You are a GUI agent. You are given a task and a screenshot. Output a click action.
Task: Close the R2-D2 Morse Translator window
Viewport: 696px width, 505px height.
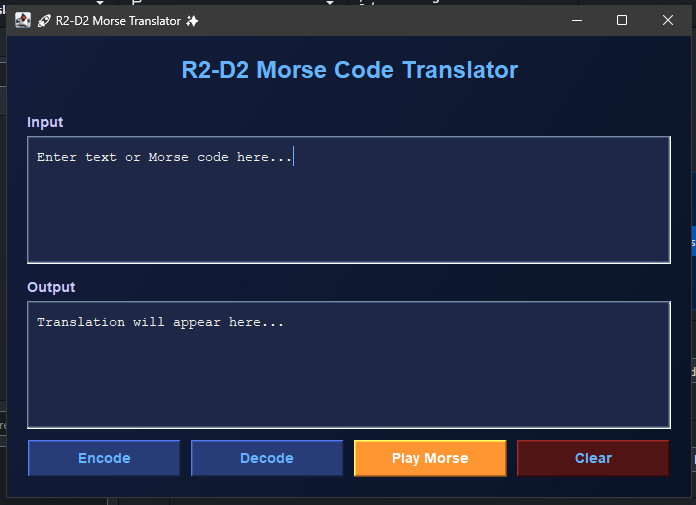click(x=668, y=20)
